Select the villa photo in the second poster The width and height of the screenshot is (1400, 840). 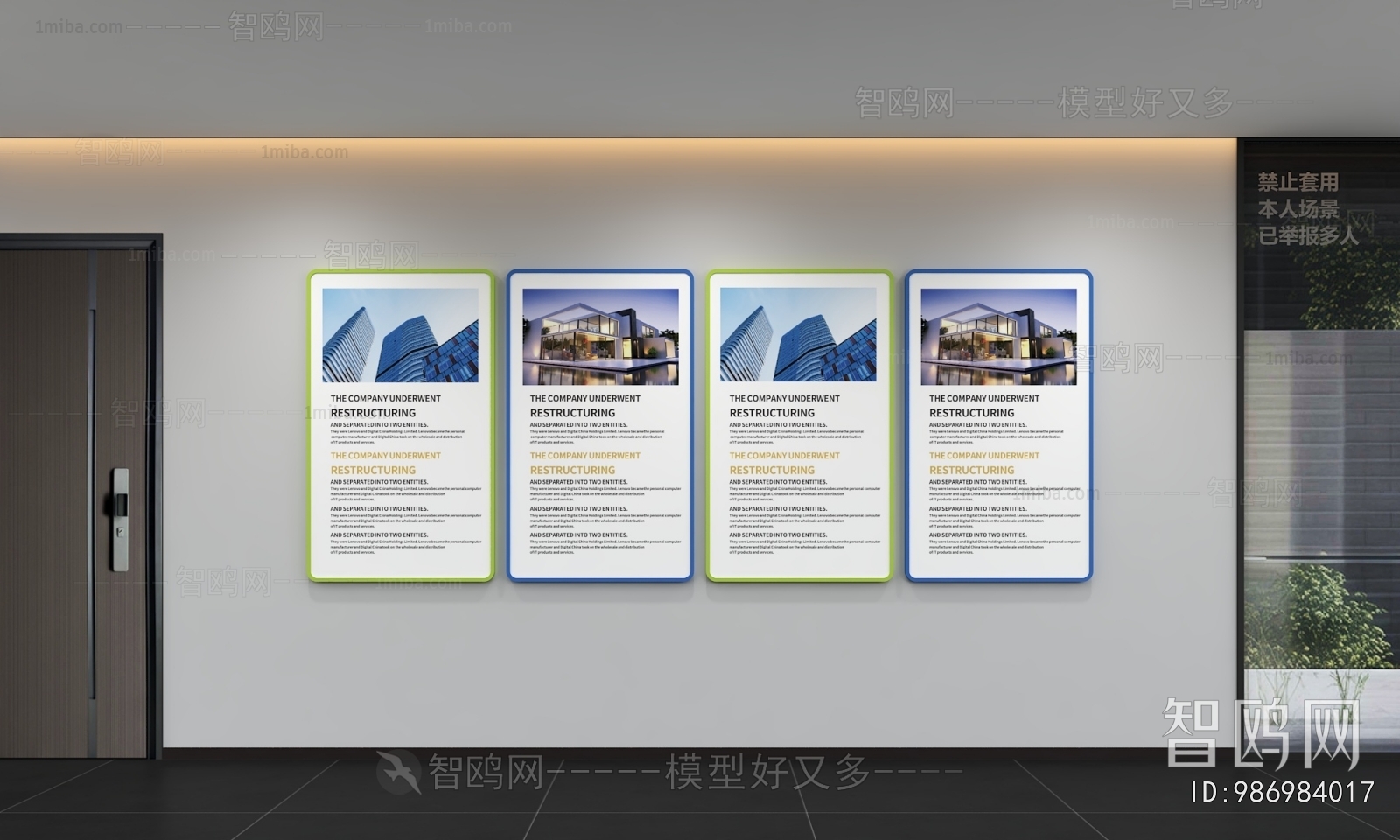point(600,337)
